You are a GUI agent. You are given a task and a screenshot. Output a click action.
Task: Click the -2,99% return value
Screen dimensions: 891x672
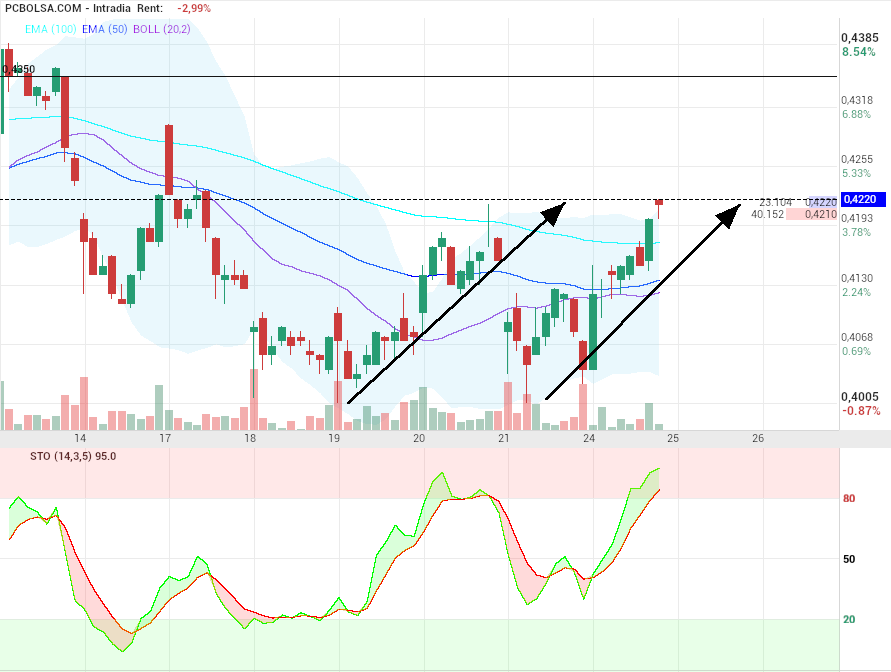[x=194, y=8]
